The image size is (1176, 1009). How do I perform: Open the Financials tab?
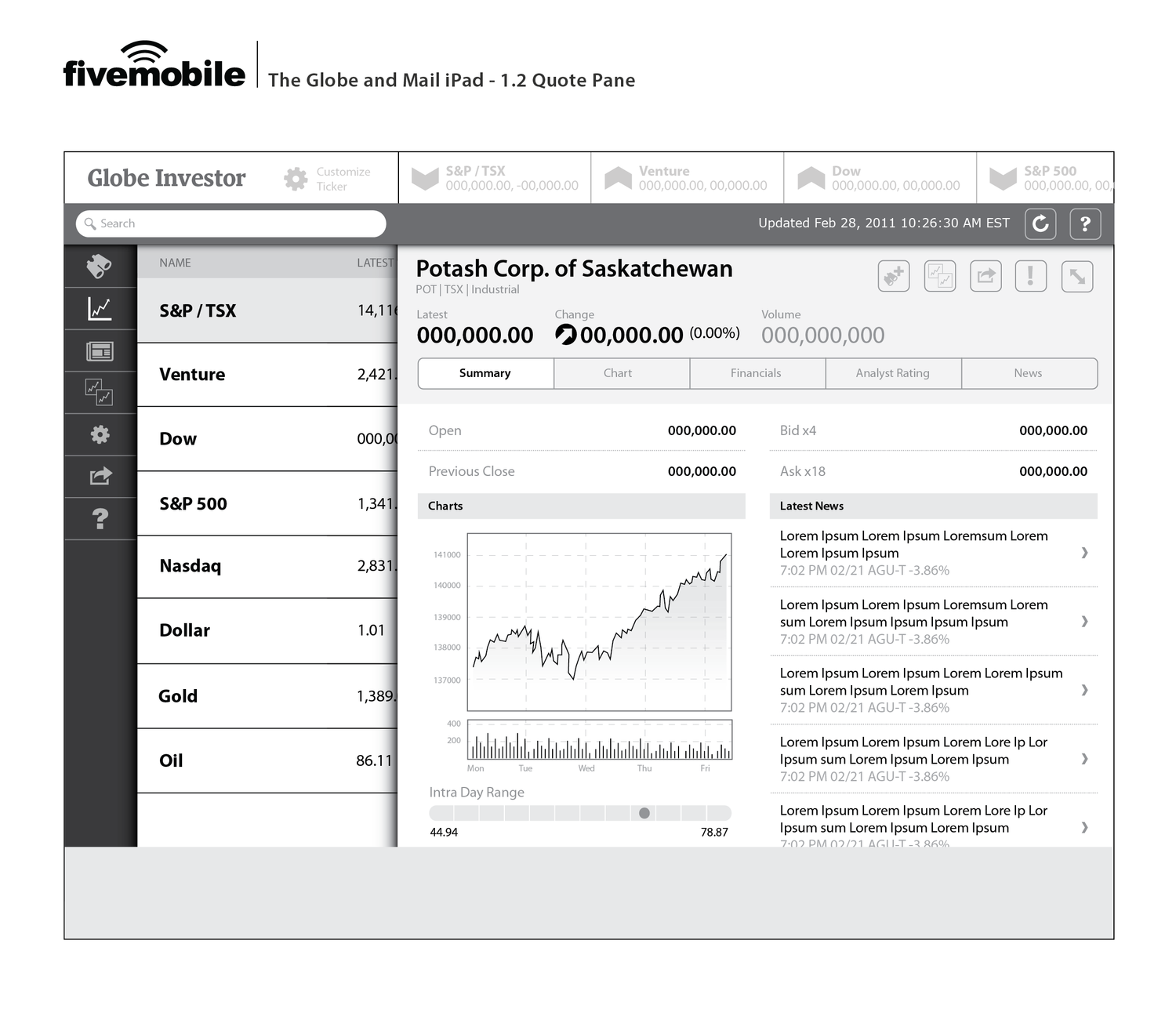(757, 373)
